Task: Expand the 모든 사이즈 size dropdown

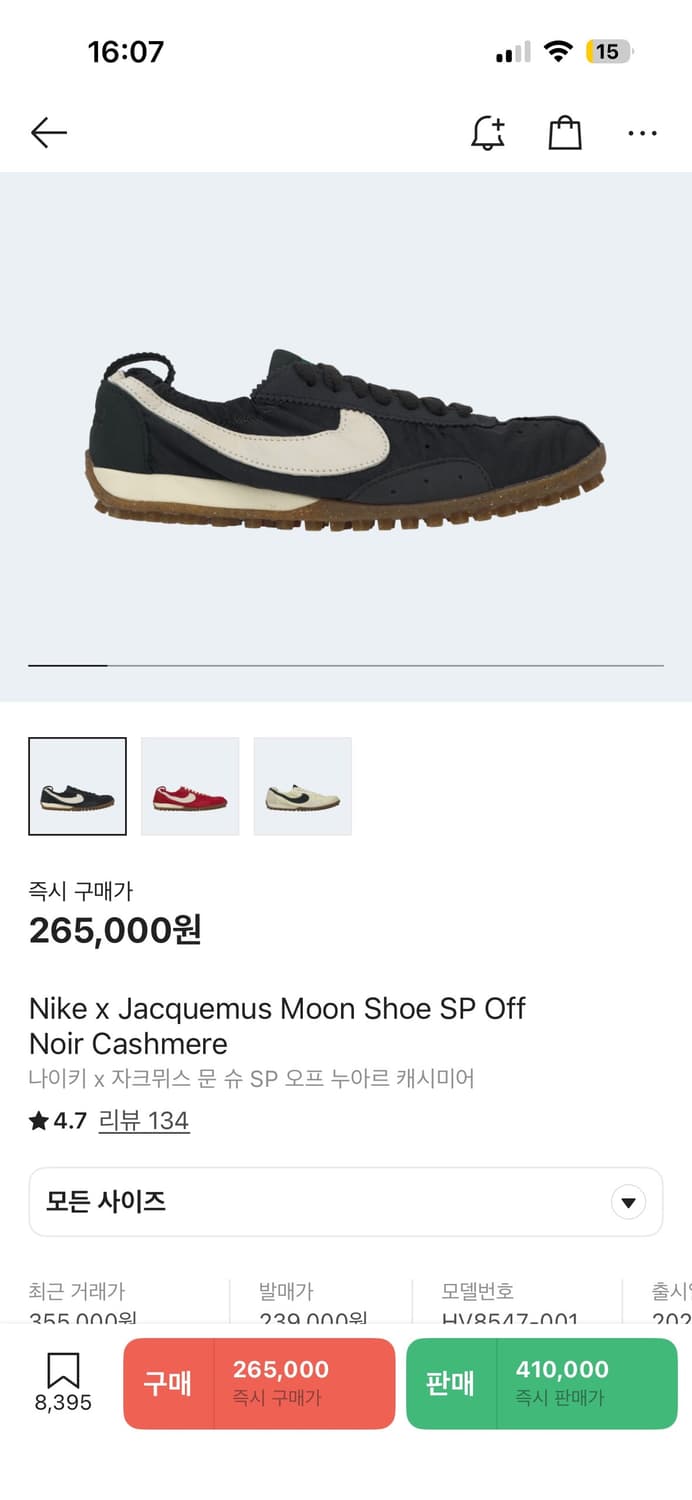Action: point(345,1202)
